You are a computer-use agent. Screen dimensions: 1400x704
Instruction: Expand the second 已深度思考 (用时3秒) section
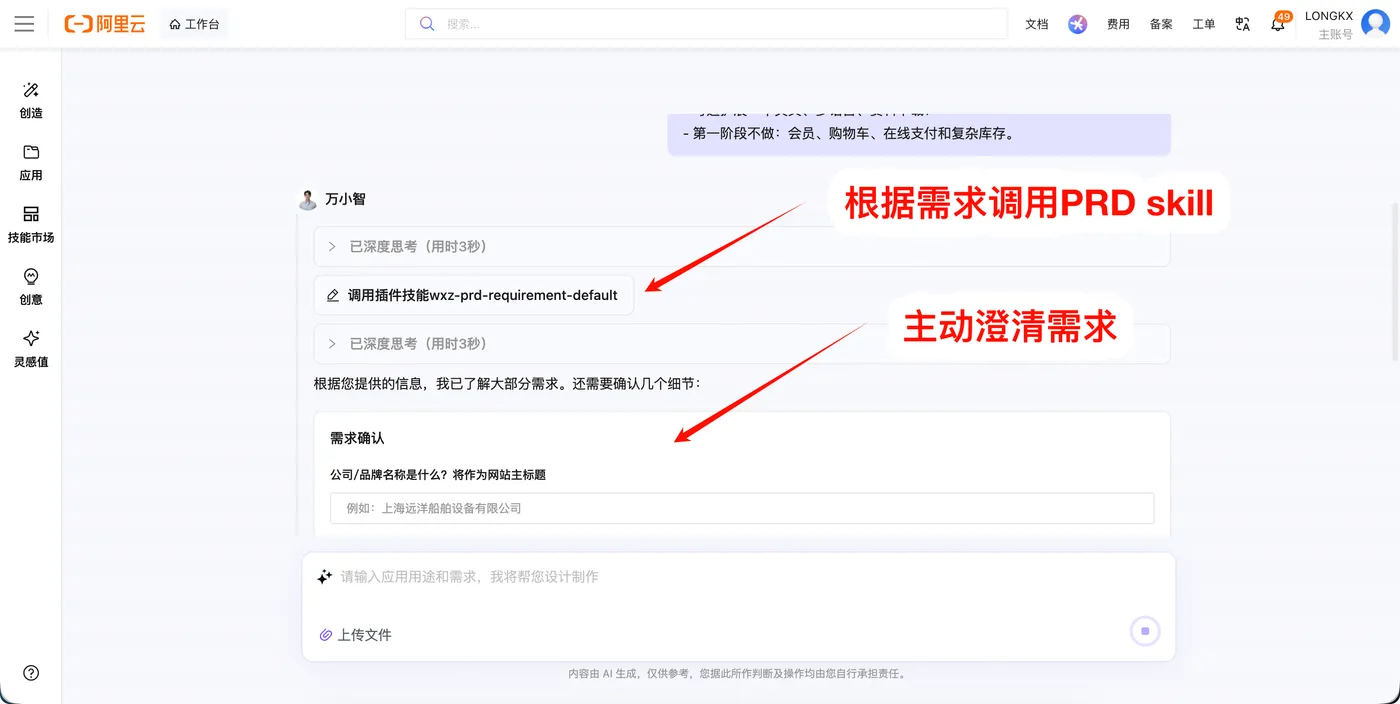tap(741, 343)
